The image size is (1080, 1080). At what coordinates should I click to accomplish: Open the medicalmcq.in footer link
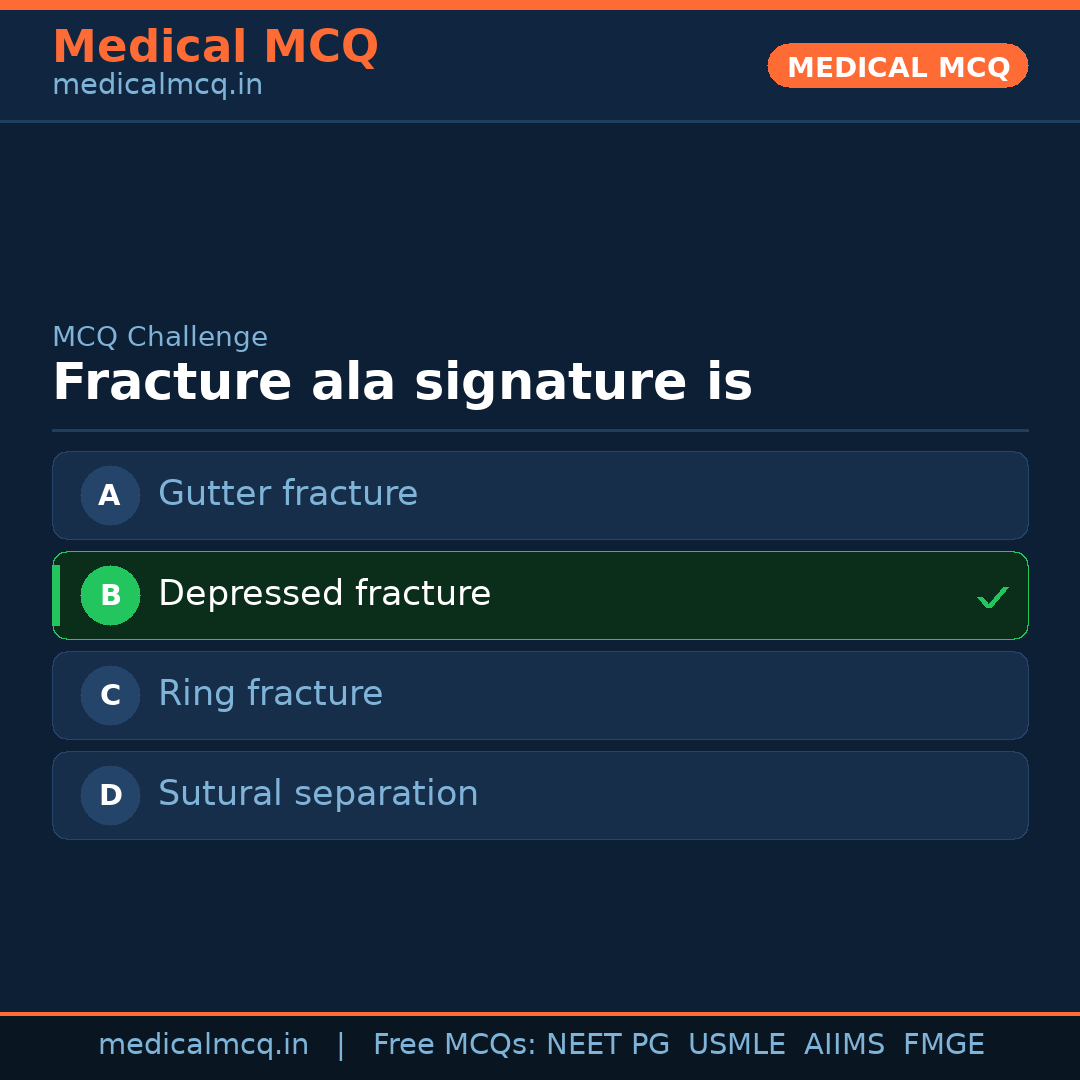coord(203,1044)
